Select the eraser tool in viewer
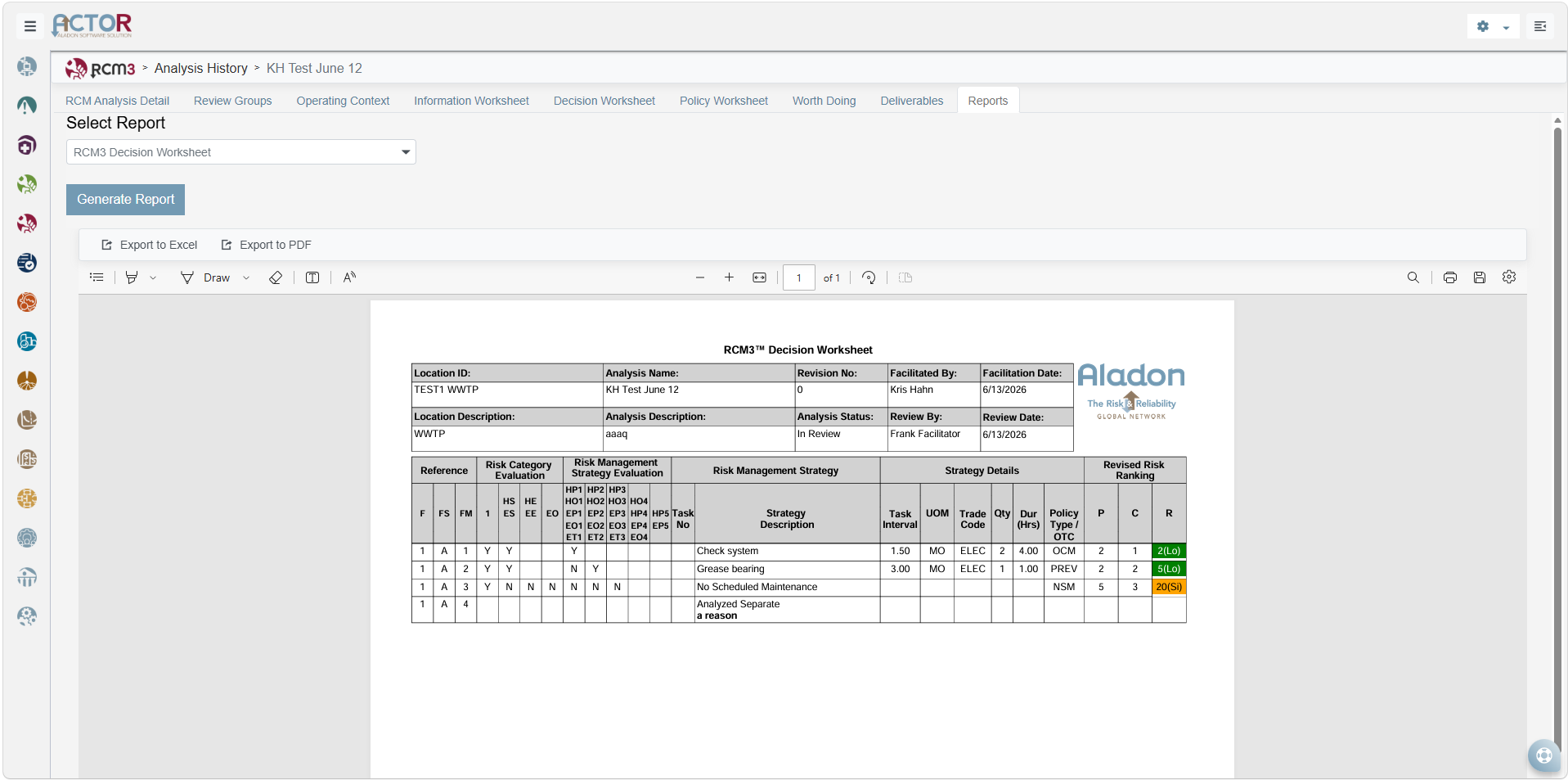This screenshot has height=780, width=1568. pos(276,277)
